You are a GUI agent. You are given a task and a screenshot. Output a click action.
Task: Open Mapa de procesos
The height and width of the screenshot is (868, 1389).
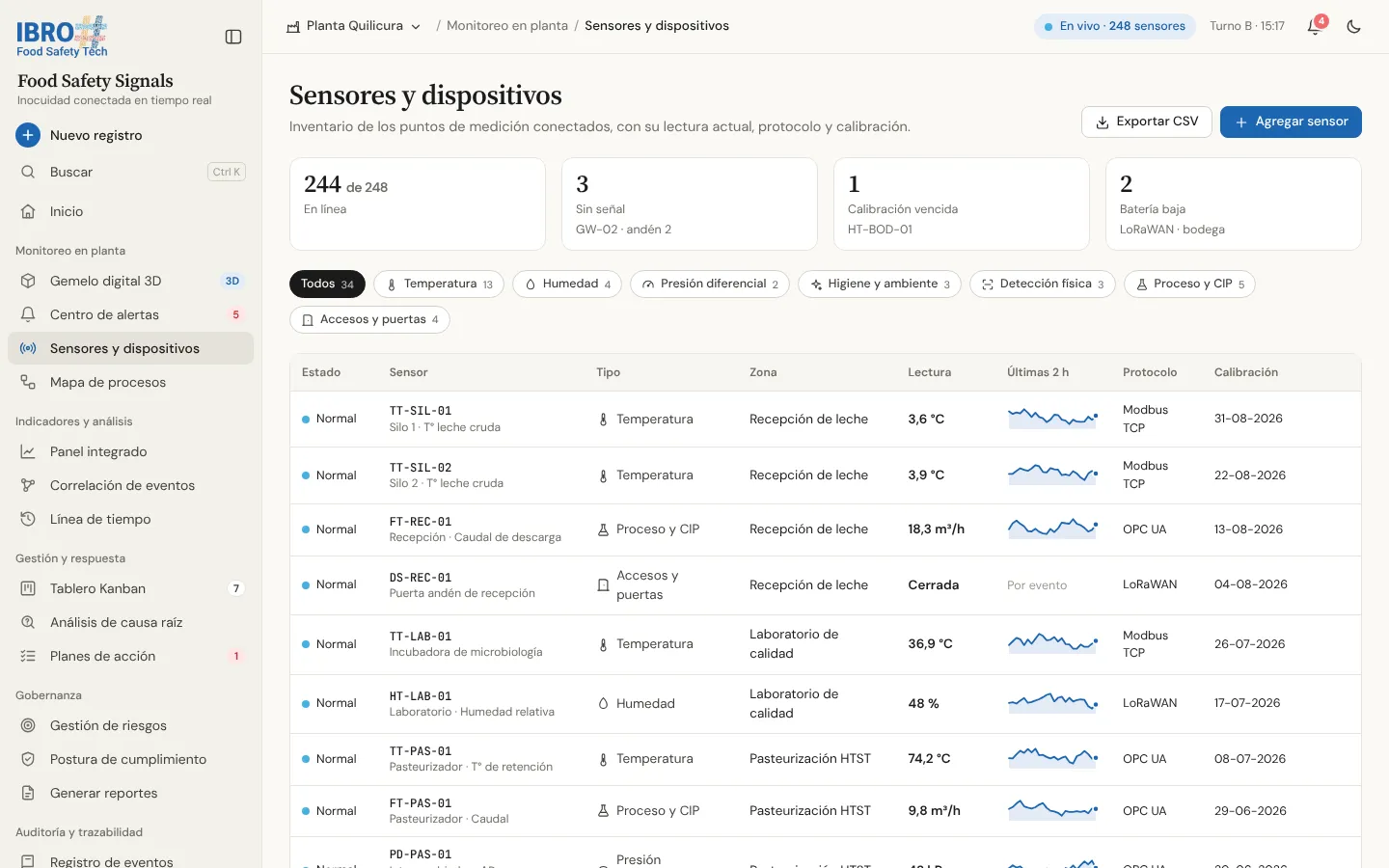tap(130, 382)
